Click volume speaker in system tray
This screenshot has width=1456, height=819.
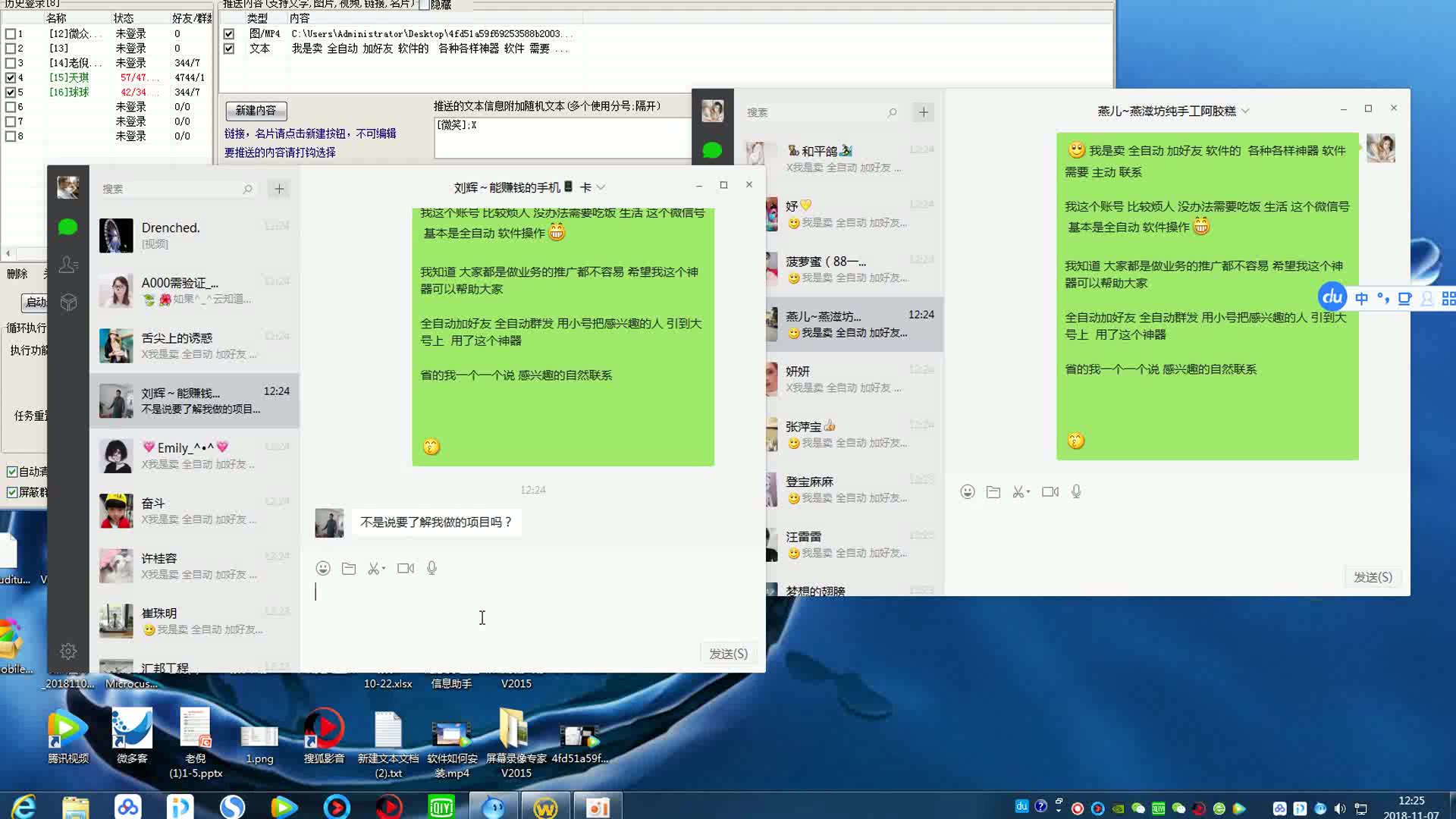[1340, 808]
